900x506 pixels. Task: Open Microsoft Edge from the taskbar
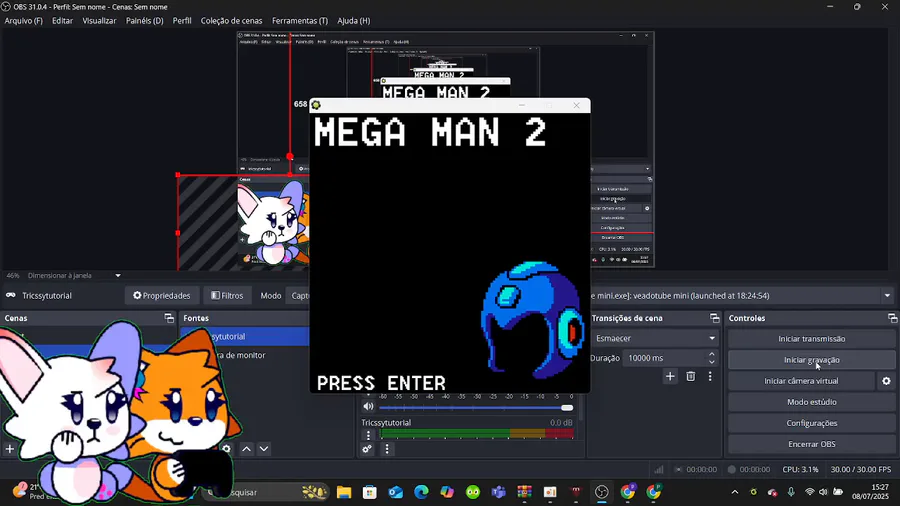[421, 492]
